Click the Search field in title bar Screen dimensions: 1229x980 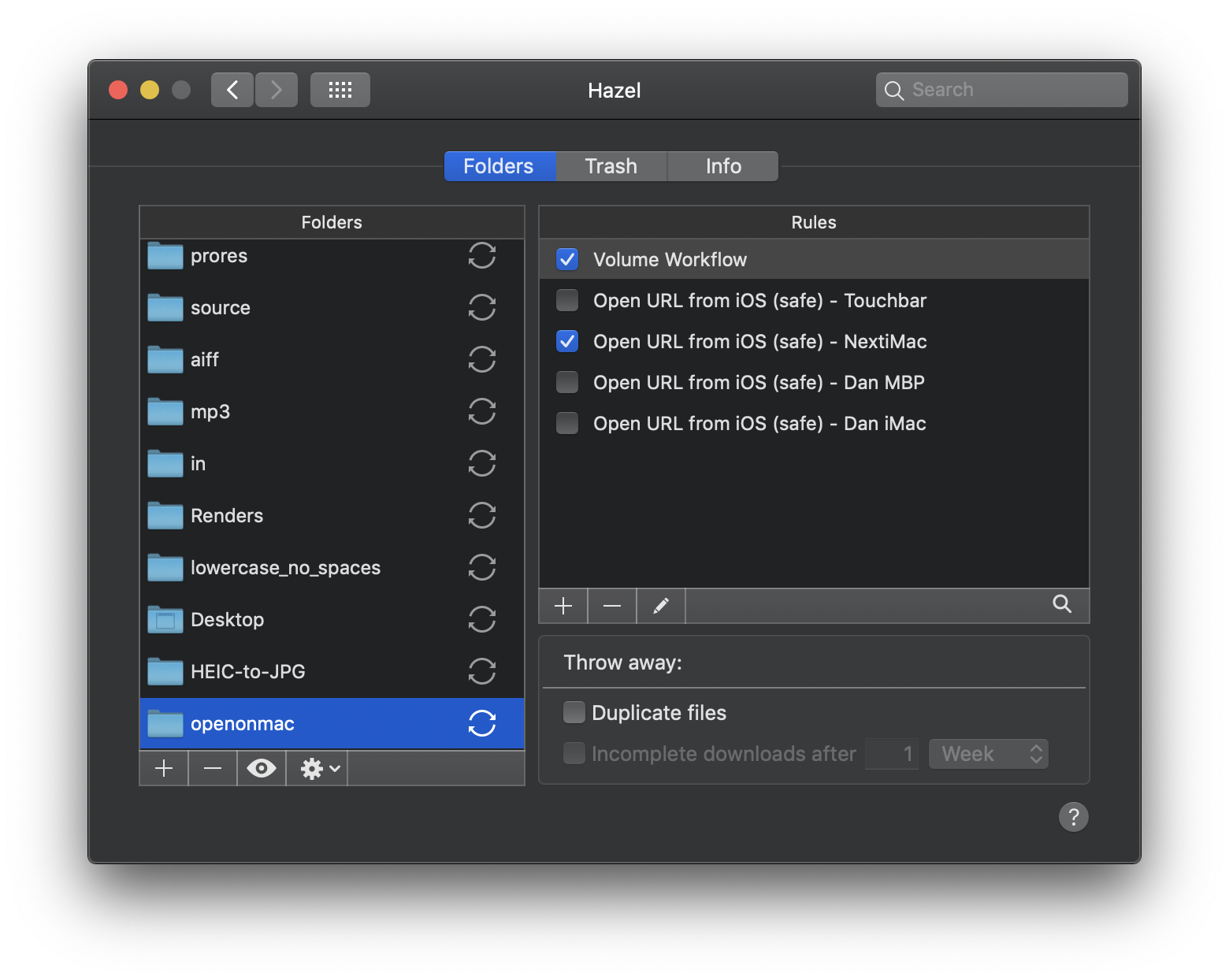point(1002,90)
